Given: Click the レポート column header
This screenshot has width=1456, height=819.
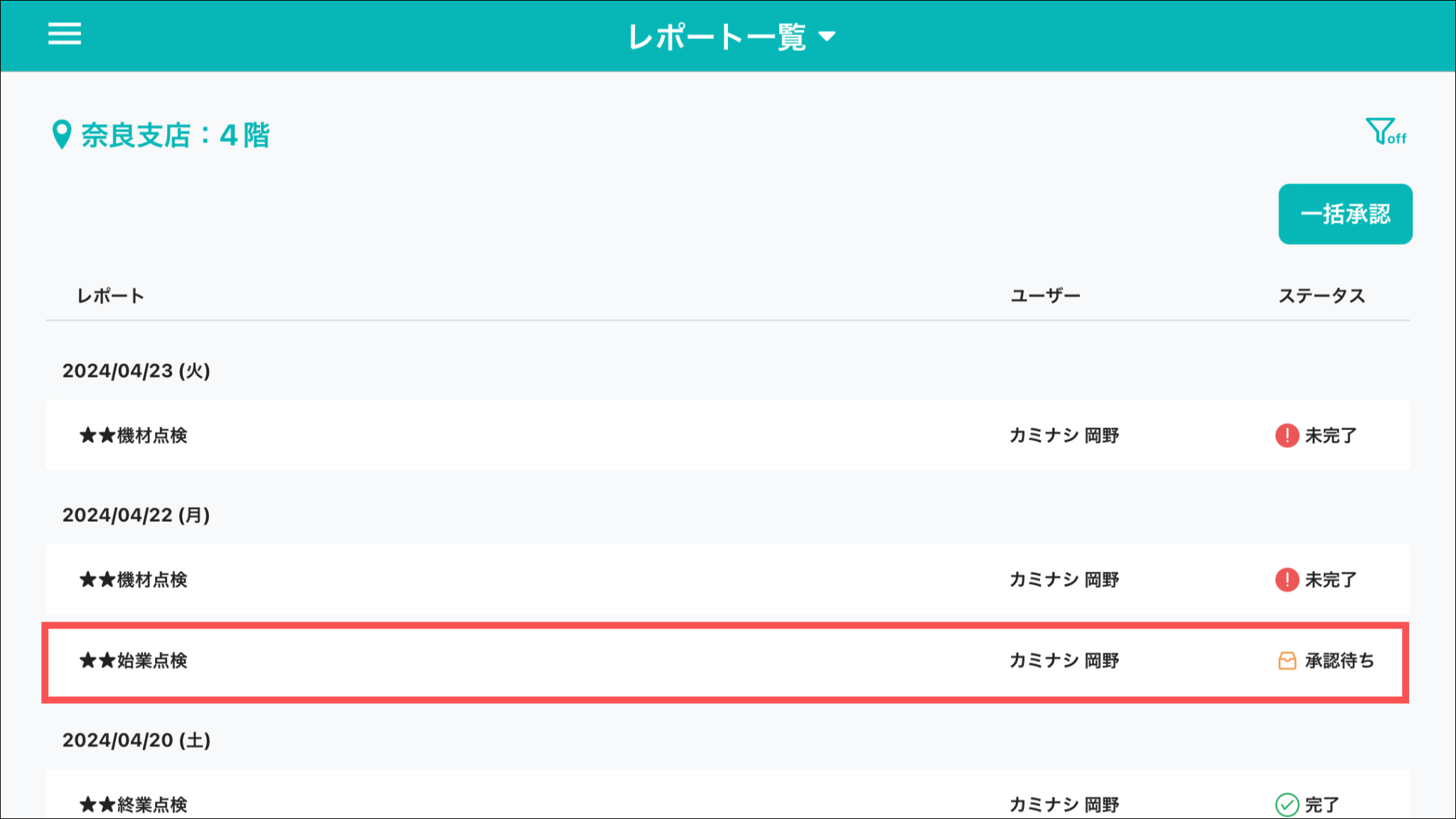Looking at the screenshot, I should coord(110,296).
